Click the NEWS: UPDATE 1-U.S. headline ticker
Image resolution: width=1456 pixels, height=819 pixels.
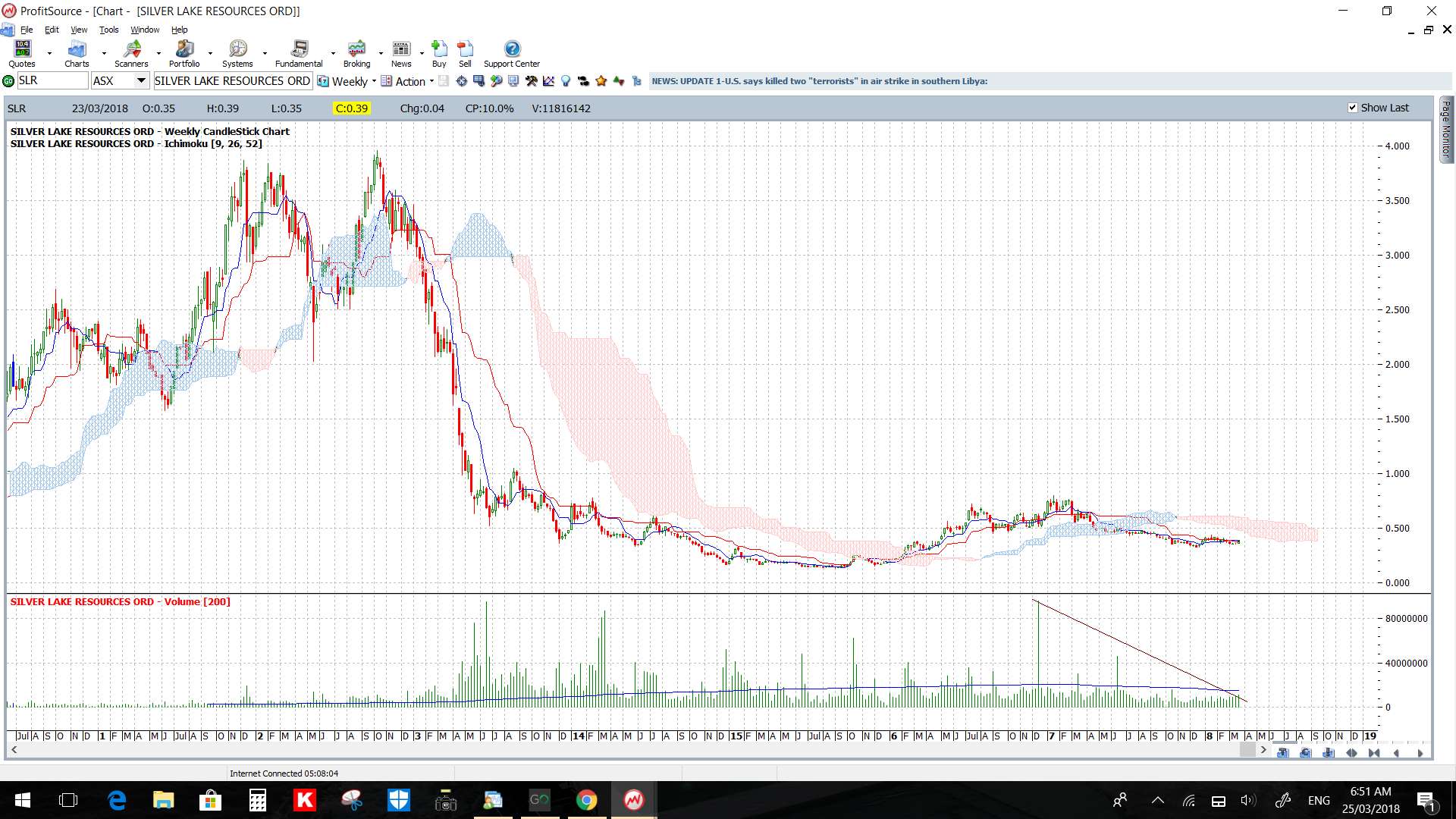[x=819, y=81]
